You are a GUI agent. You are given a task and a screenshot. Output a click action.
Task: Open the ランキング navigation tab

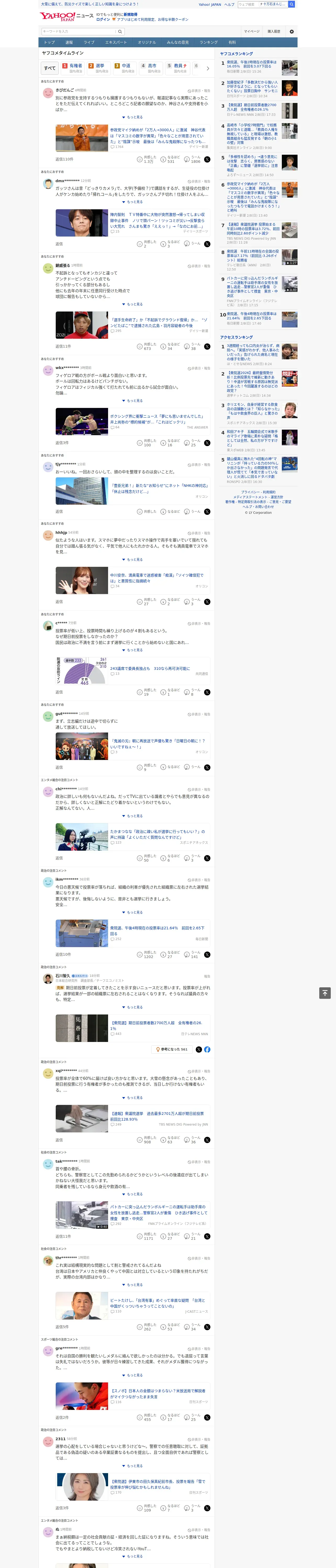(x=209, y=43)
